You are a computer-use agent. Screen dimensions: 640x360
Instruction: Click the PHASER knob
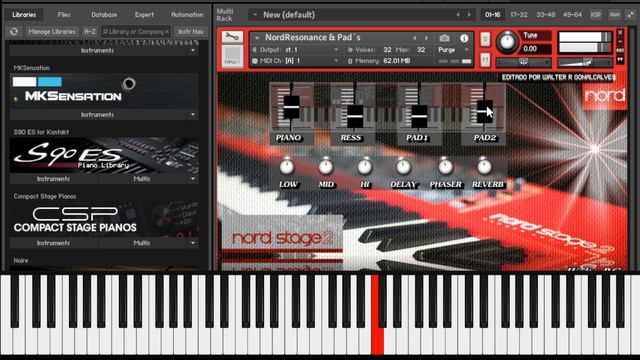pyautogui.click(x=445, y=167)
